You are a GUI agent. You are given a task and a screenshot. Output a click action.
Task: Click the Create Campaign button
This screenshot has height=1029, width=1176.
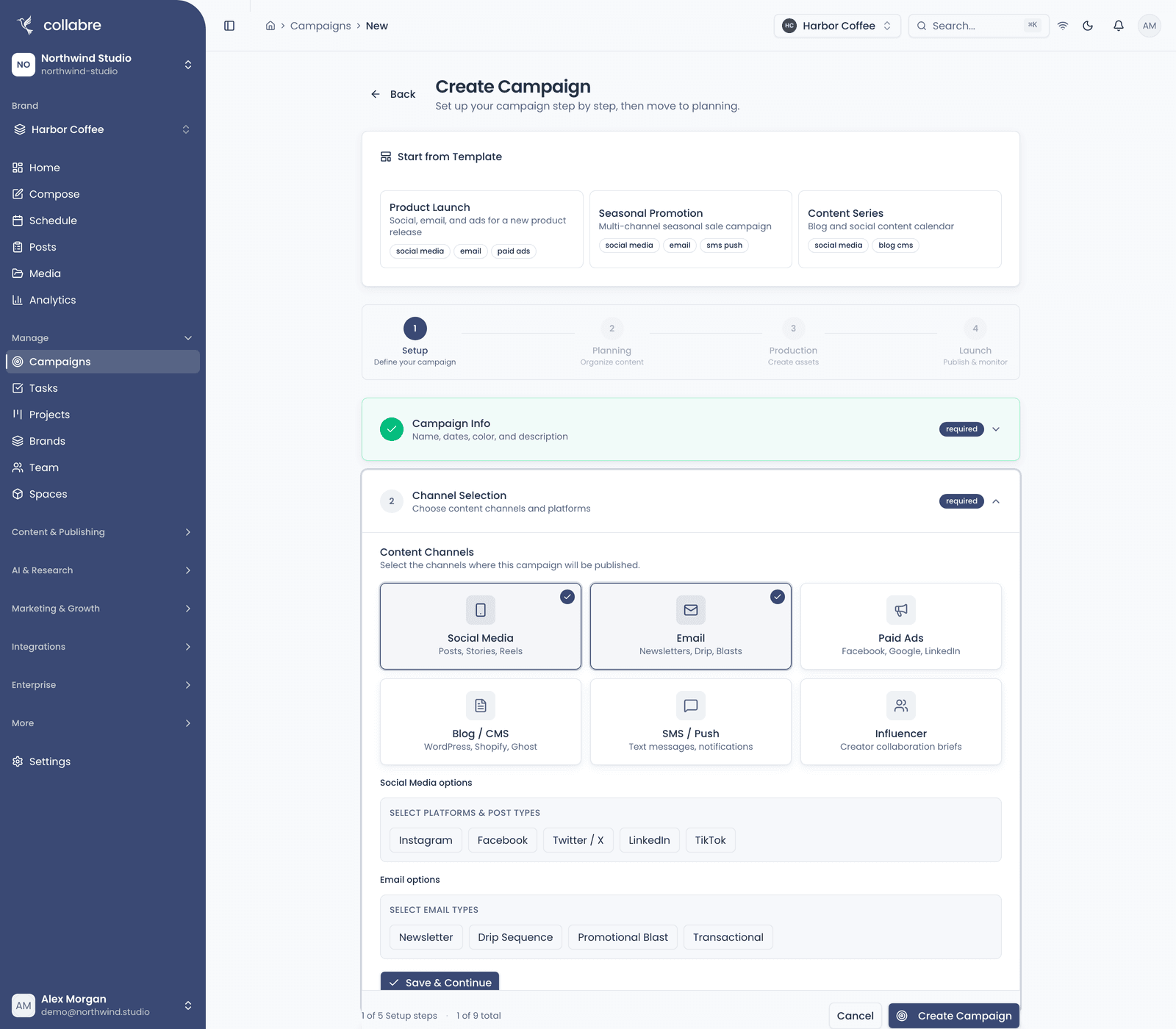pyautogui.click(x=954, y=1016)
